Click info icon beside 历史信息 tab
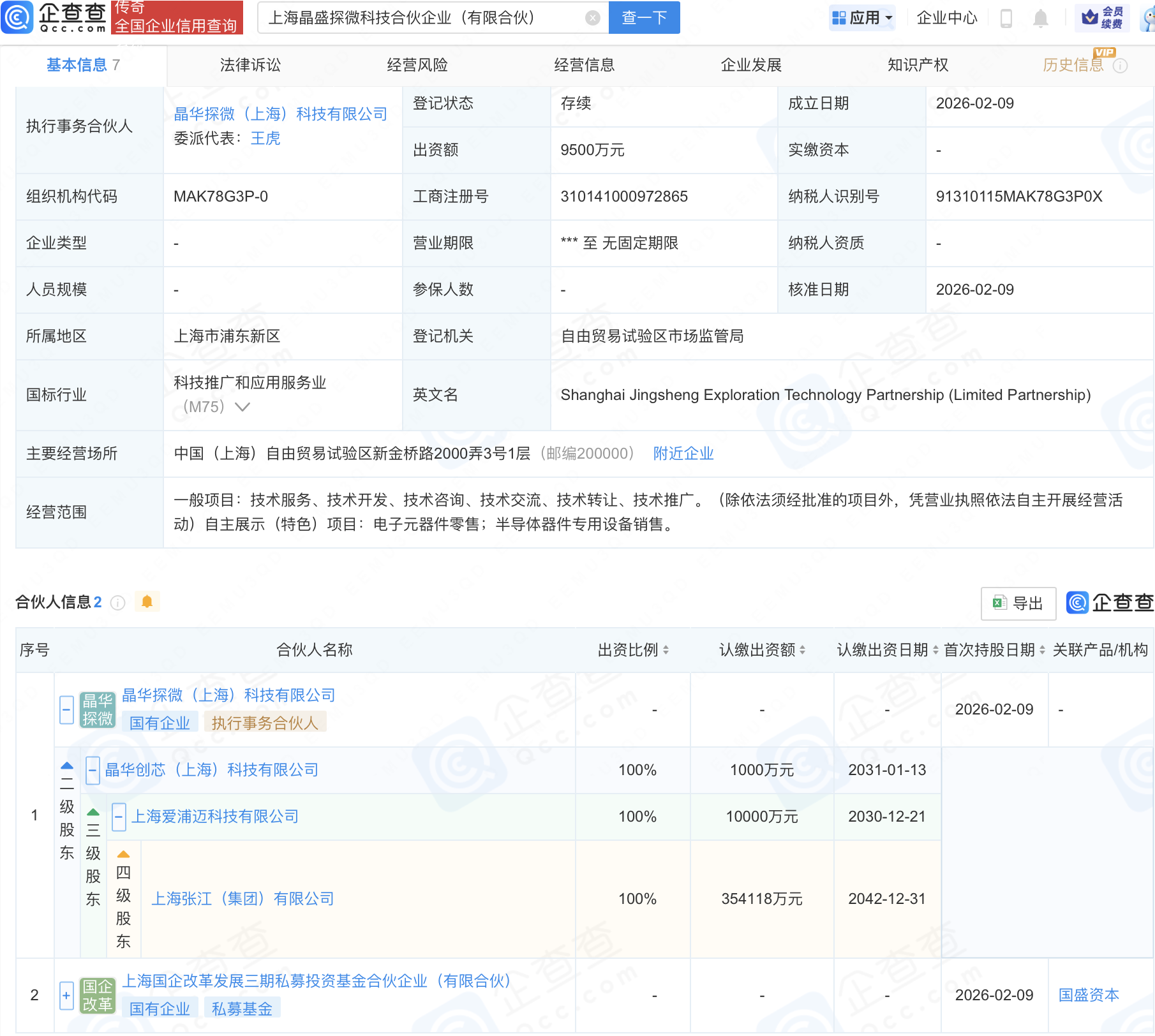1155x1036 pixels. click(x=1120, y=66)
